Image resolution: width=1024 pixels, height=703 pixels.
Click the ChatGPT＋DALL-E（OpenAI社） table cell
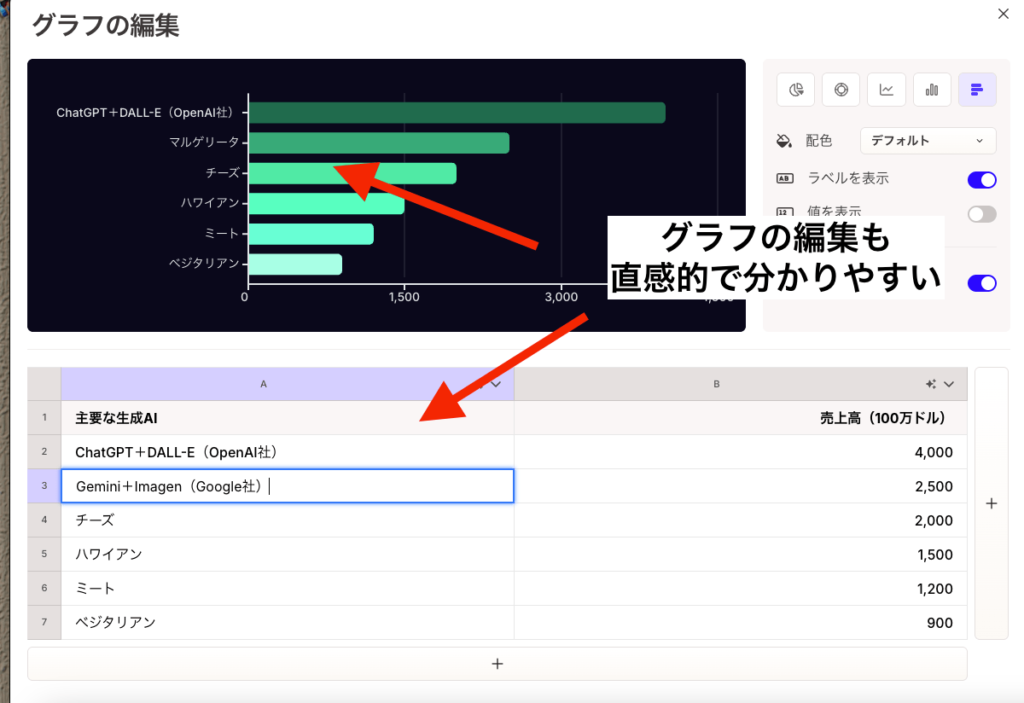[287, 451]
